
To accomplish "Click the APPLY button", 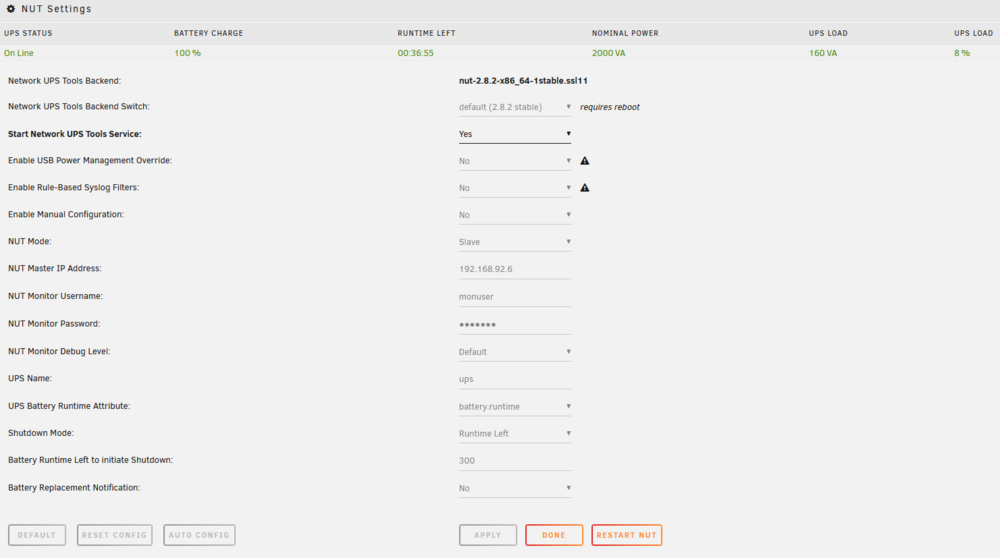I will (x=488, y=535).
